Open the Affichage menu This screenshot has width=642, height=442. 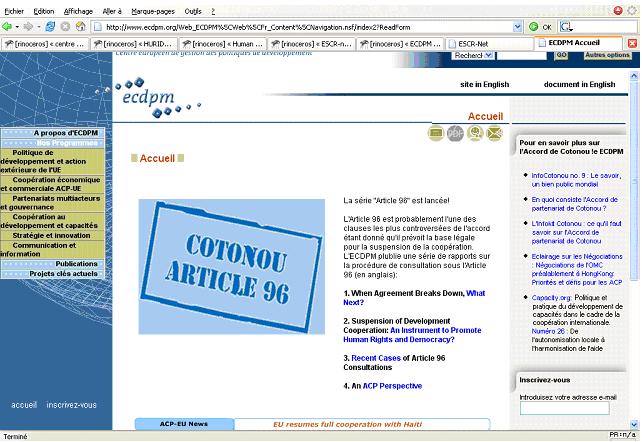click(78, 9)
